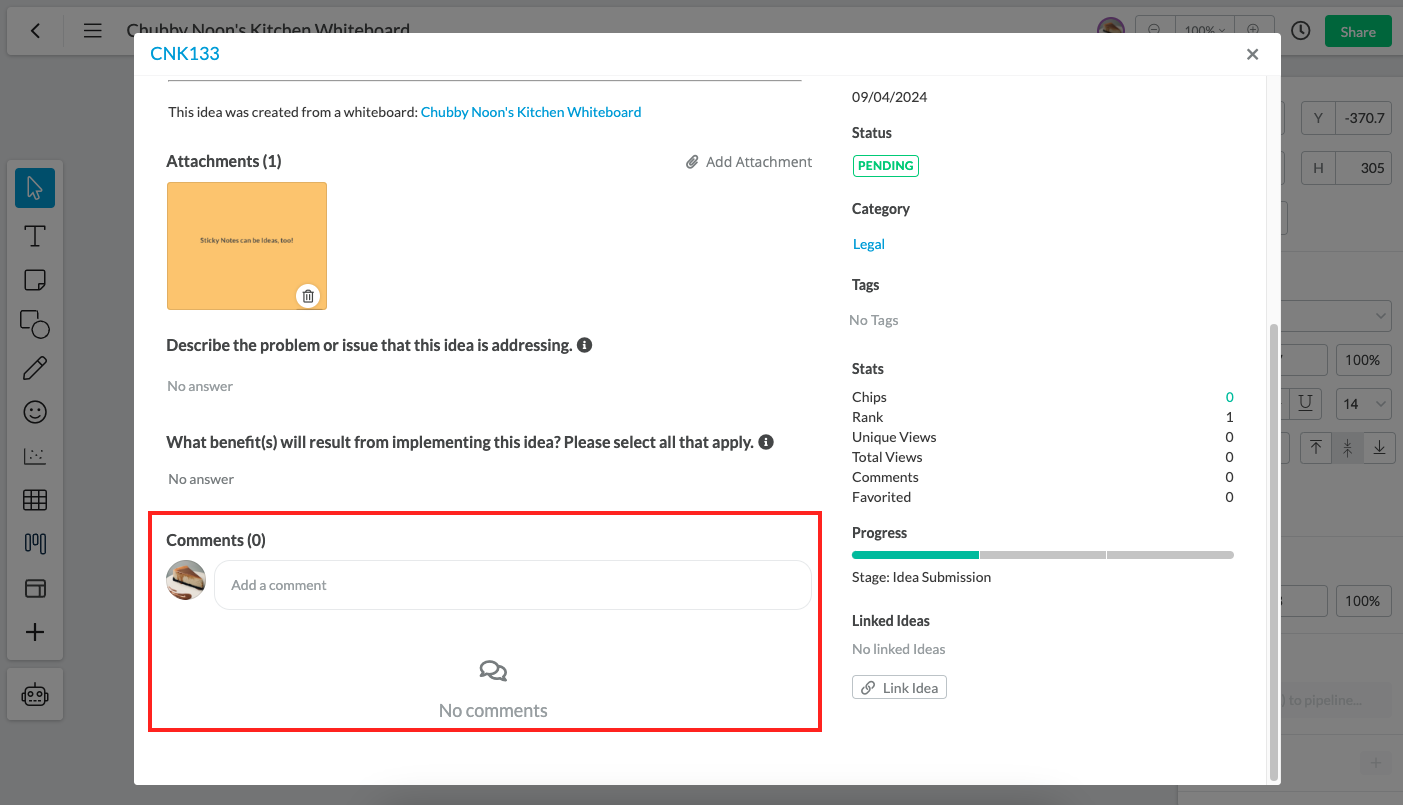Open the Legal category link
This screenshot has width=1403, height=805.
point(869,244)
